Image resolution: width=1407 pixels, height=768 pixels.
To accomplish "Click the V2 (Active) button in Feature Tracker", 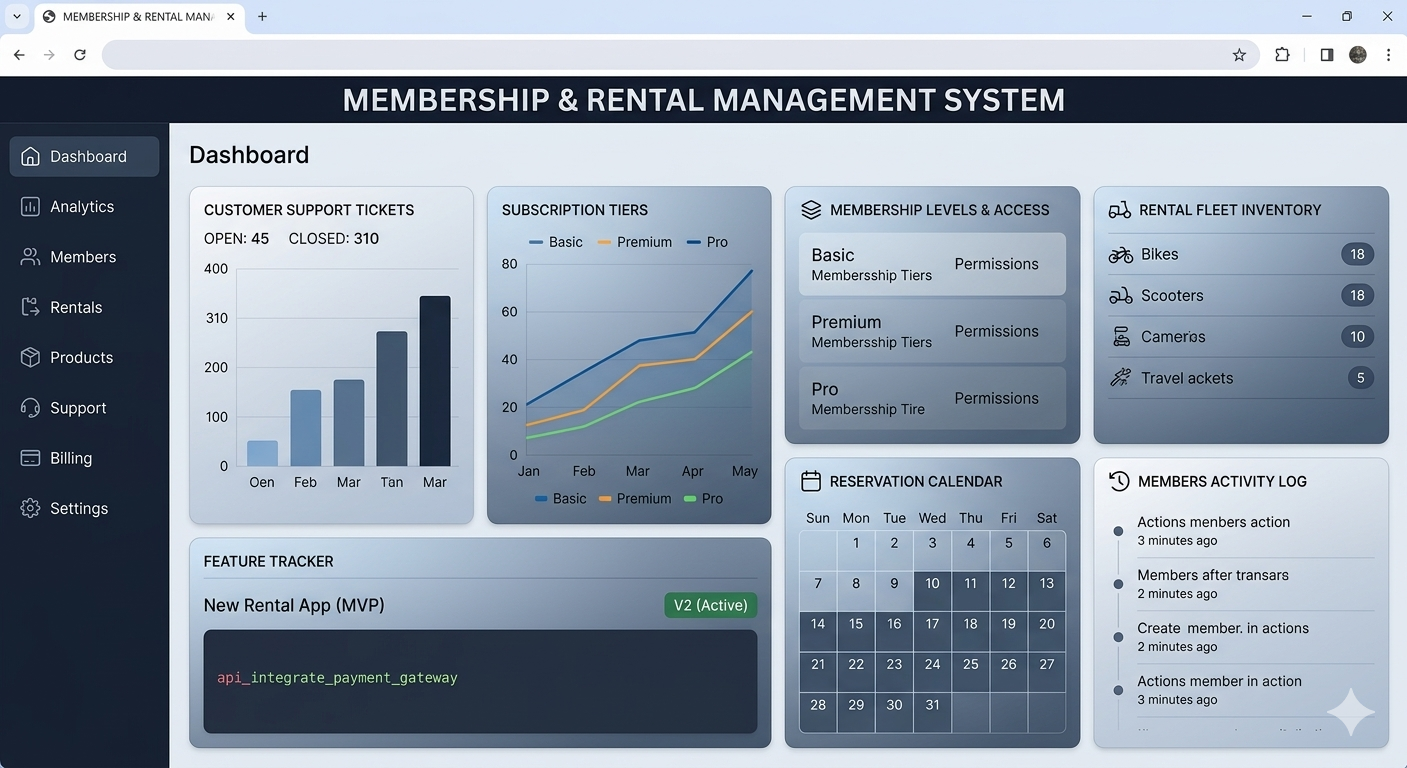I will (710, 605).
